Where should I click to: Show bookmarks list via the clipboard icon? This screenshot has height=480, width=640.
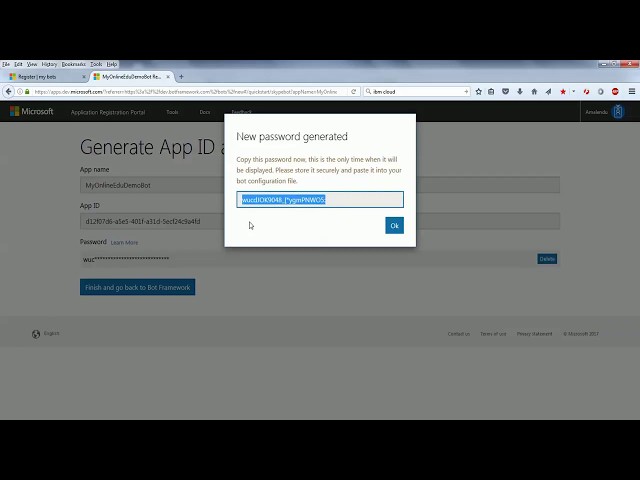(x=491, y=91)
